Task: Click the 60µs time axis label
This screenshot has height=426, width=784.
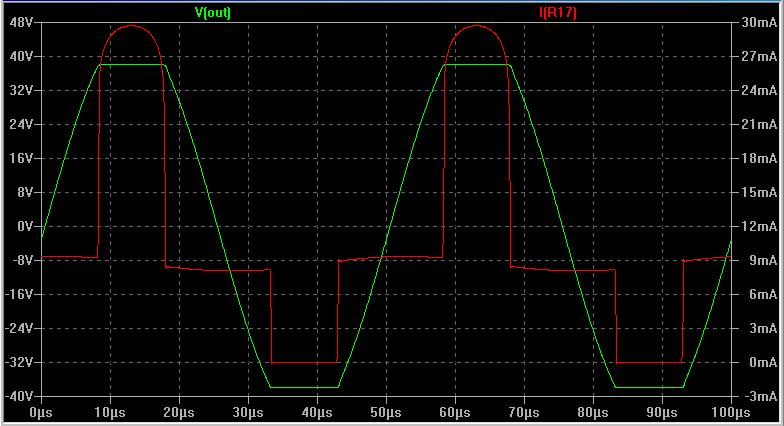Action: pyautogui.click(x=455, y=412)
